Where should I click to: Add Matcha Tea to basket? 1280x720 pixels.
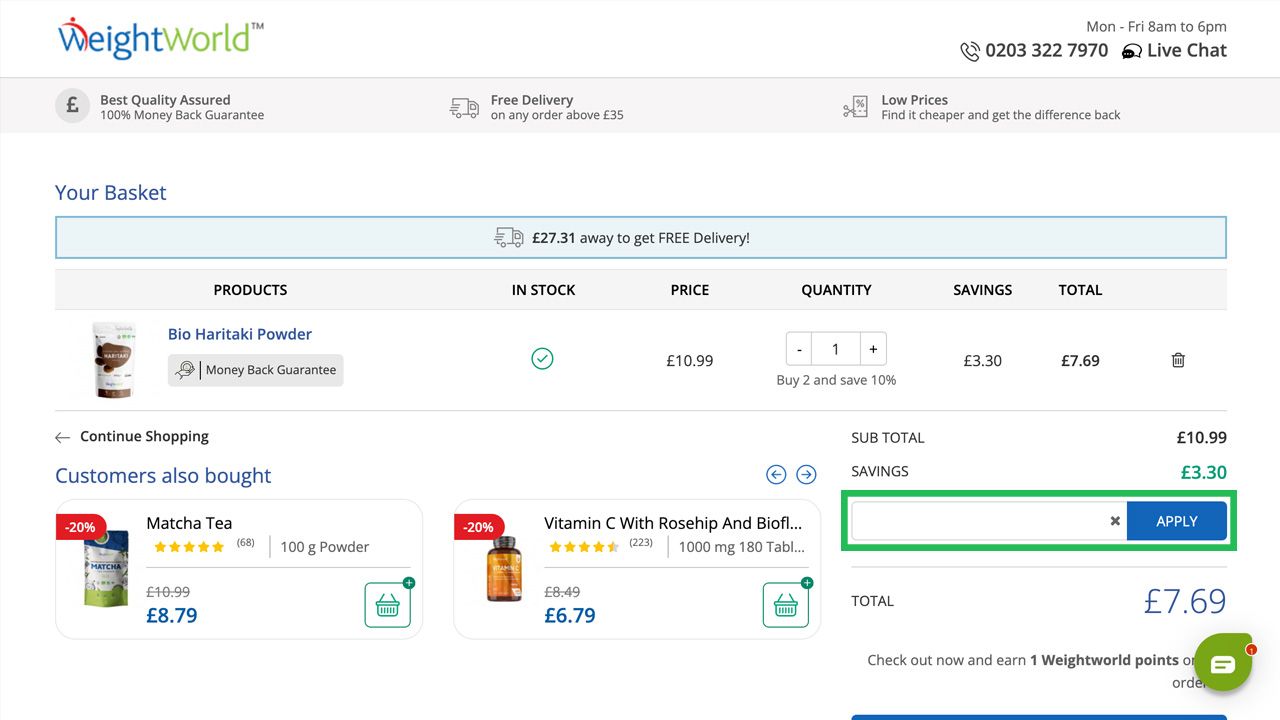click(x=387, y=605)
